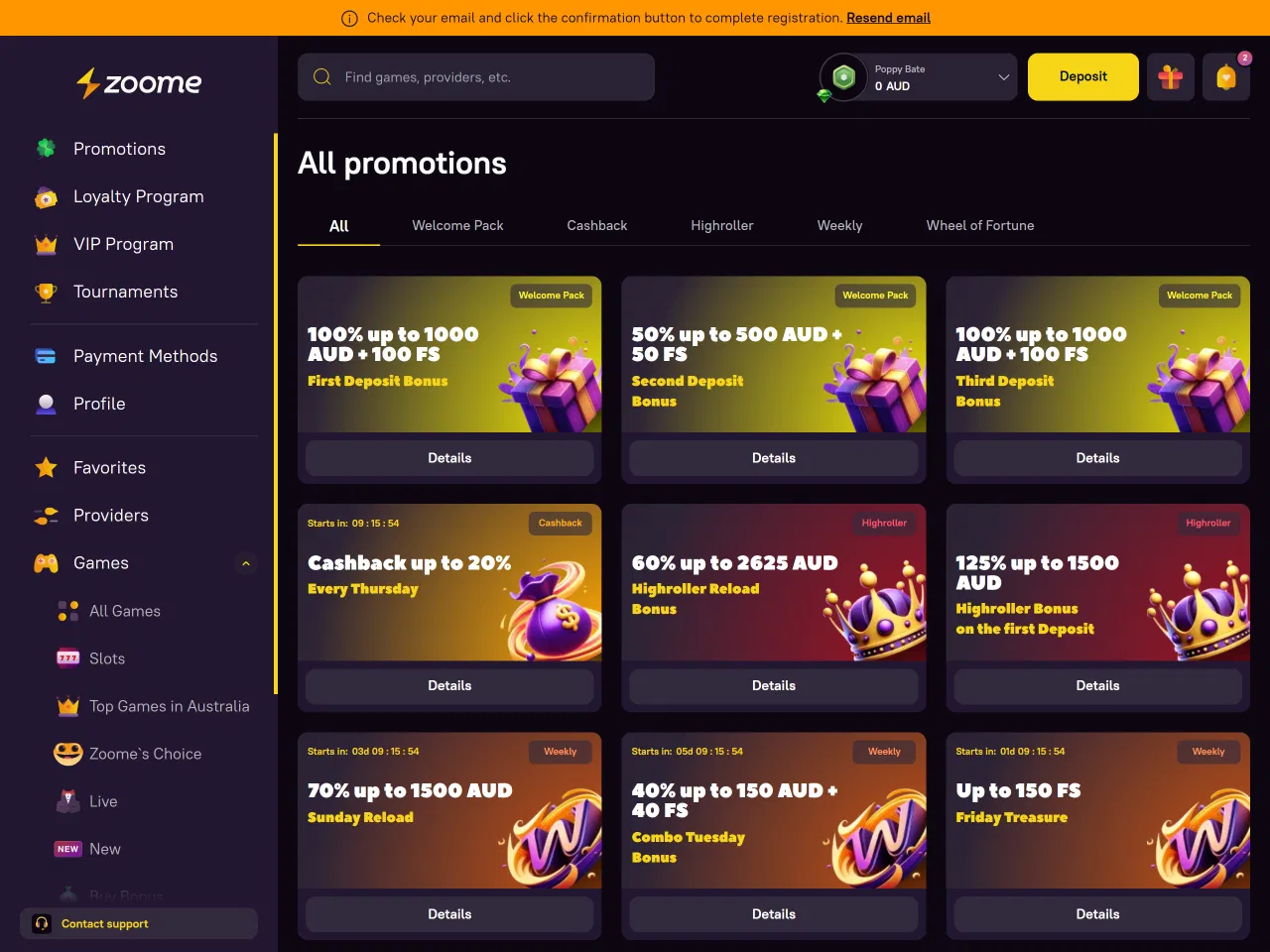Open the gift box bonuses icon
Image resolution: width=1270 pixels, height=952 pixels.
(1171, 76)
